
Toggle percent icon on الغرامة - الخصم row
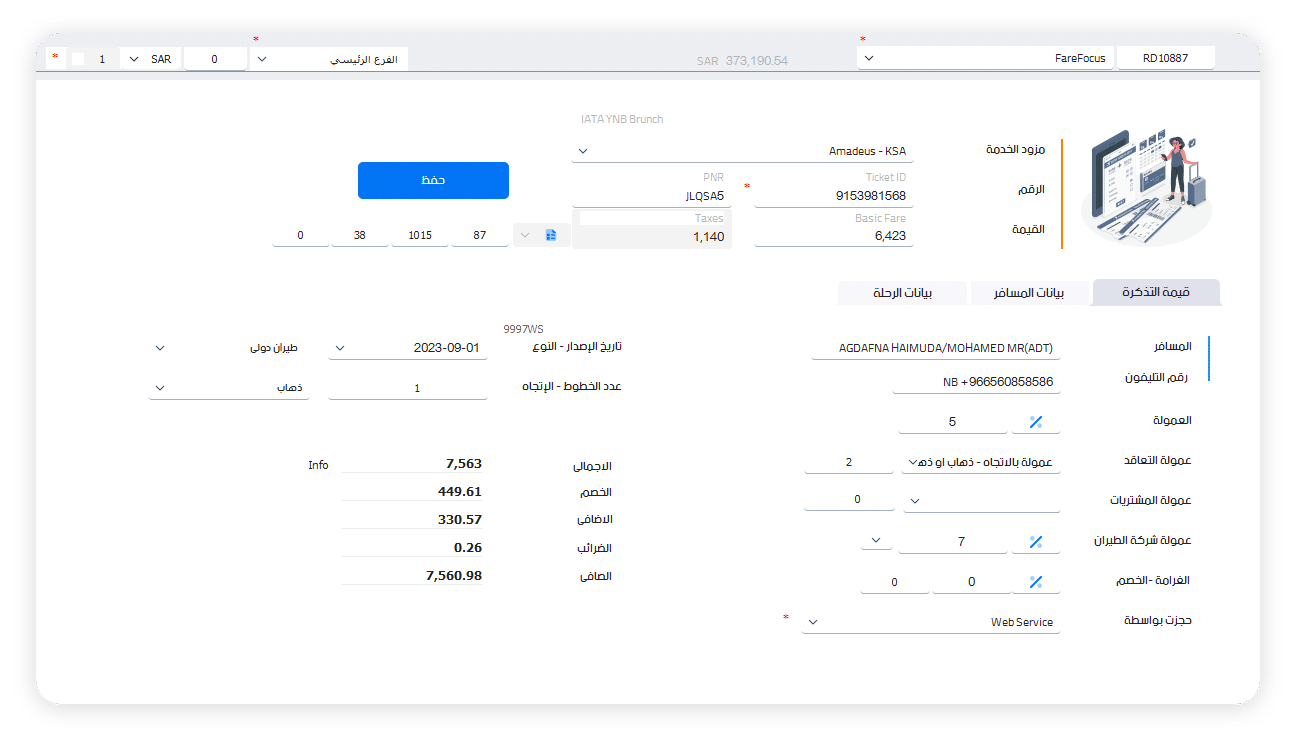click(x=1036, y=582)
